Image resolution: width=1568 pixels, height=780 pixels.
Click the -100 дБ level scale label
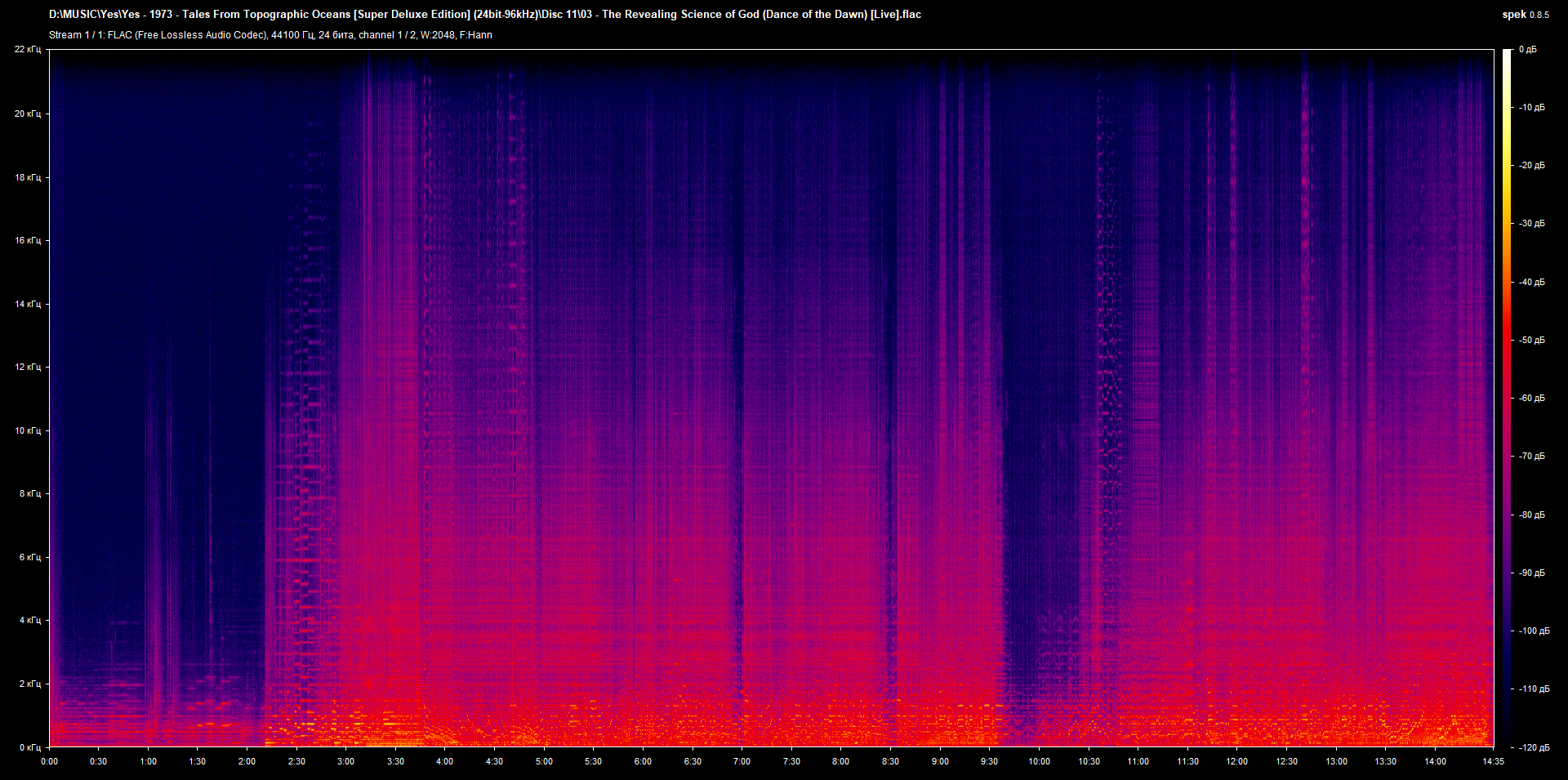[x=1534, y=631]
